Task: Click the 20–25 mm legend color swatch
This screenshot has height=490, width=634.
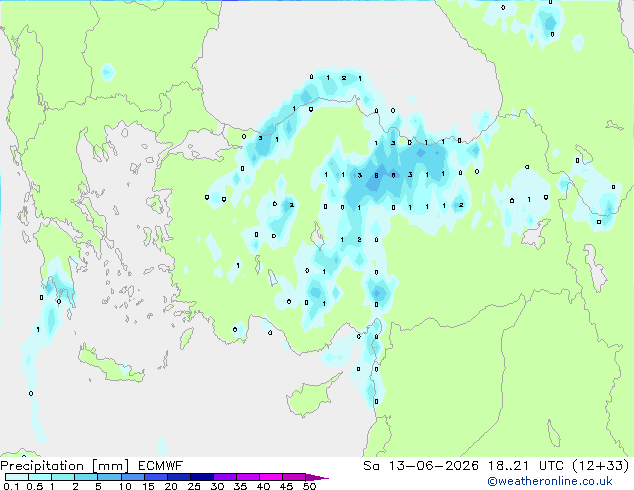Action: 179,477
